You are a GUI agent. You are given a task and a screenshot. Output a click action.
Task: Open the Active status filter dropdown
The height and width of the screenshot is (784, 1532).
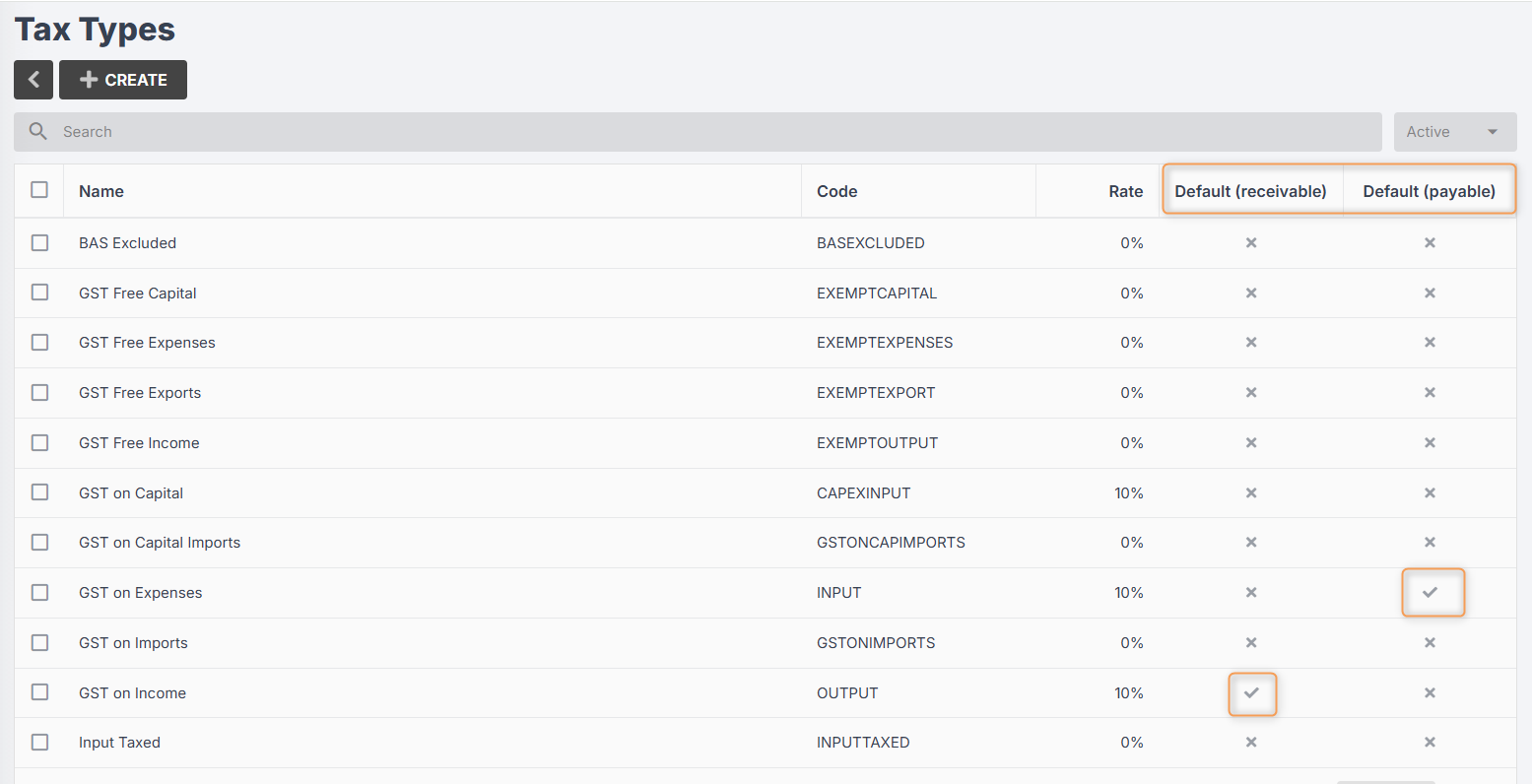(1455, 132)
